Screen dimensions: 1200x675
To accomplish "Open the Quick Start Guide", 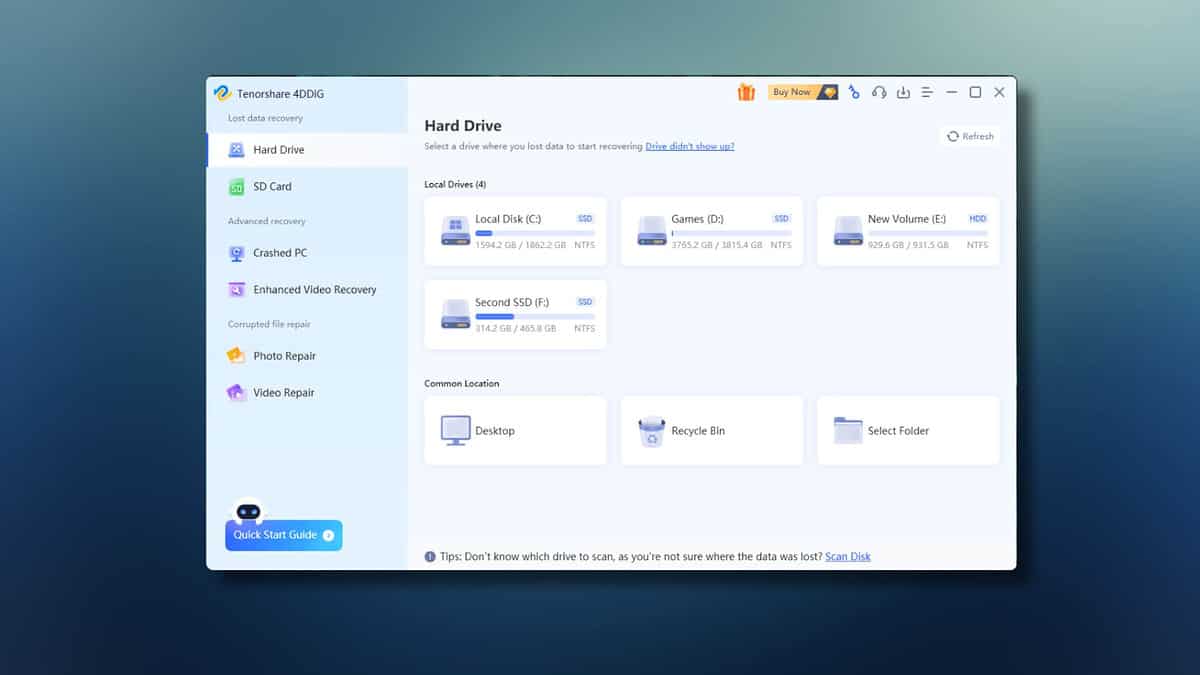I will (283, 535).
